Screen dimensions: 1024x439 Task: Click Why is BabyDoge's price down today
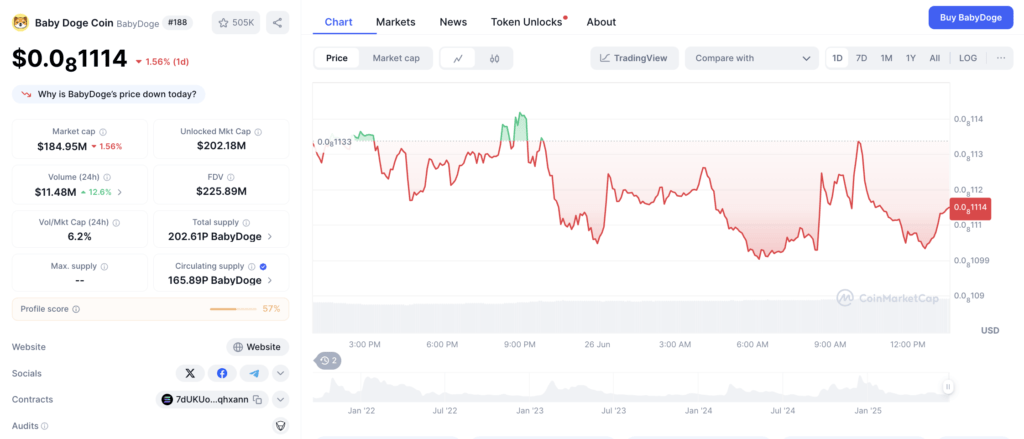pos(108,94)
